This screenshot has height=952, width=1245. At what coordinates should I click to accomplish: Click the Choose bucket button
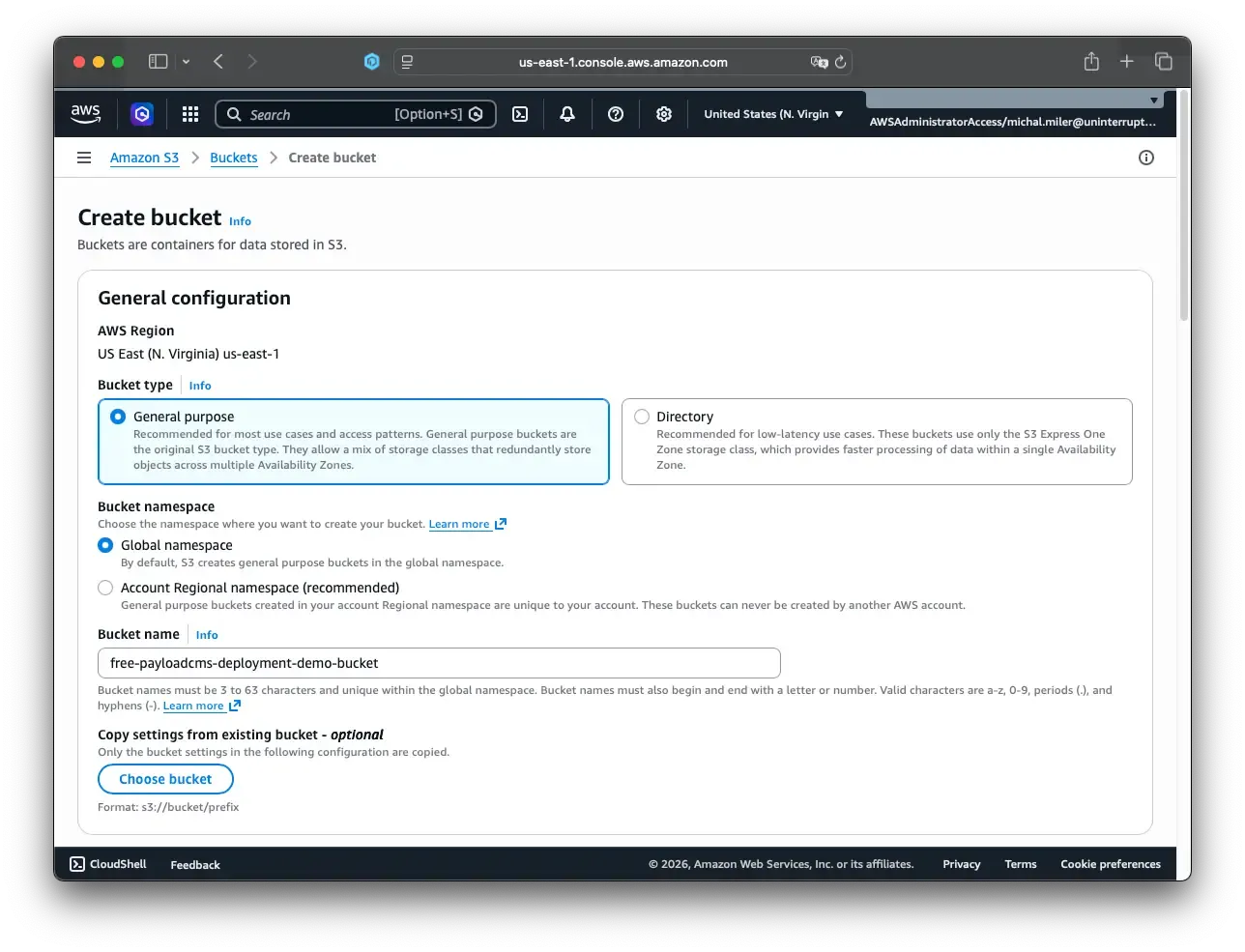(165, 779)
